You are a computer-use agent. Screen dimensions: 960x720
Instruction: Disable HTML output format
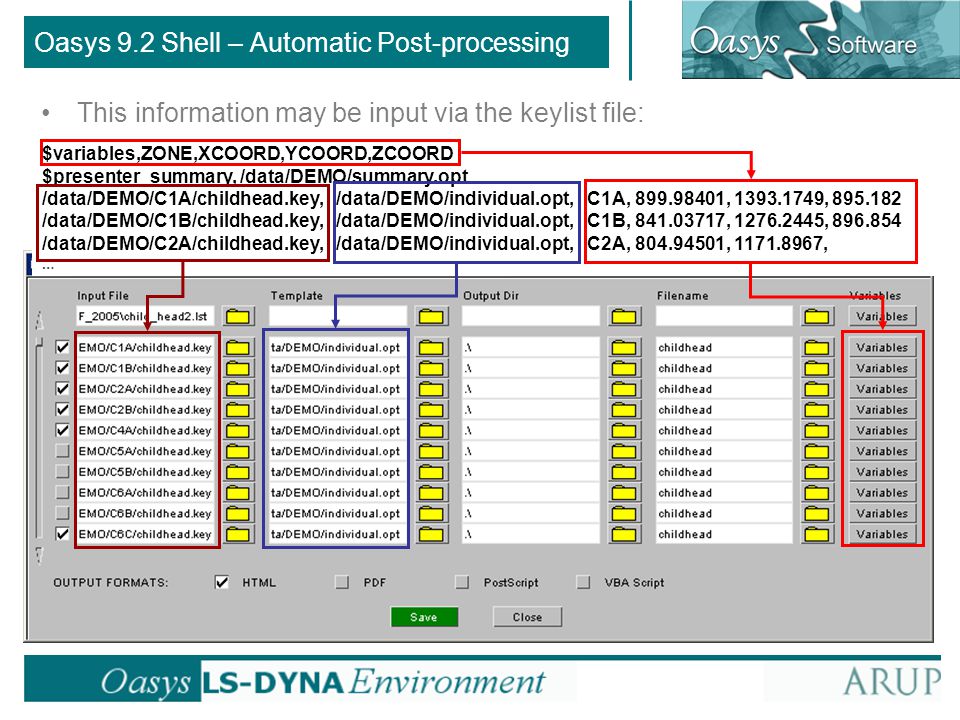(x=222, y=583)
